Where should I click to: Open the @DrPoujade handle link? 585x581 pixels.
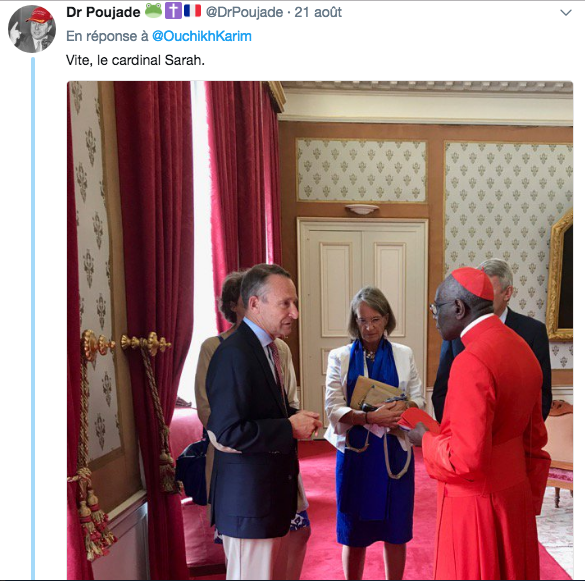(x=244, y=12)
